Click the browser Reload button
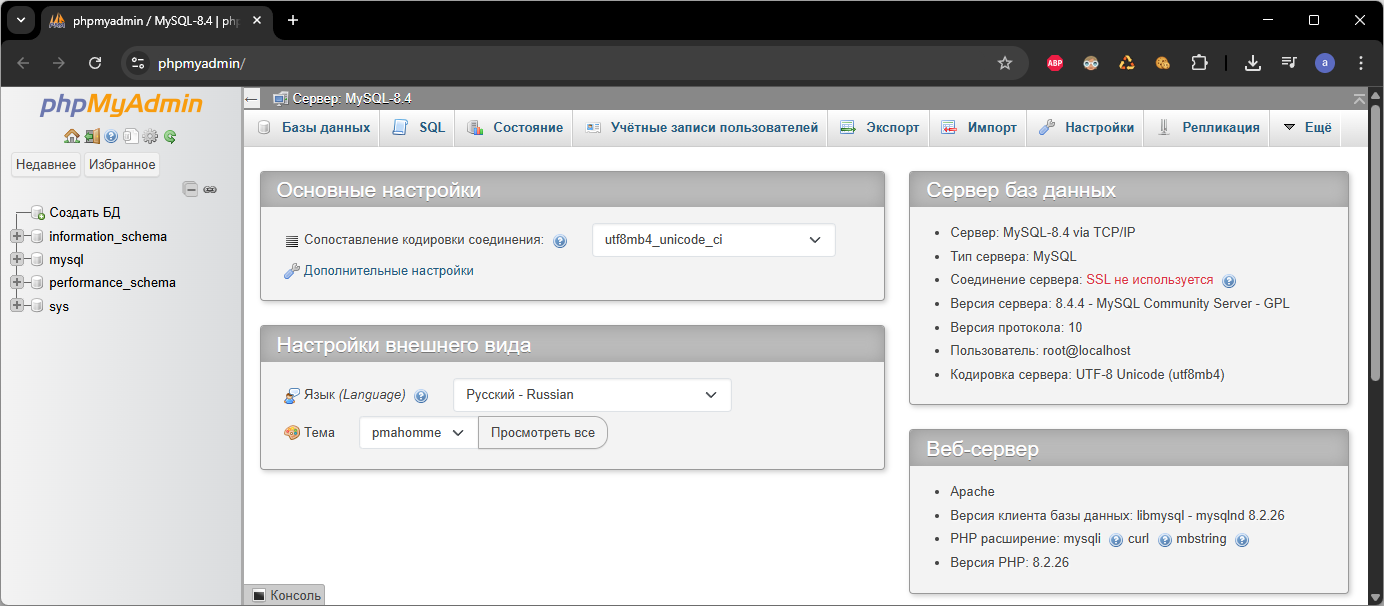 (95, 63)
